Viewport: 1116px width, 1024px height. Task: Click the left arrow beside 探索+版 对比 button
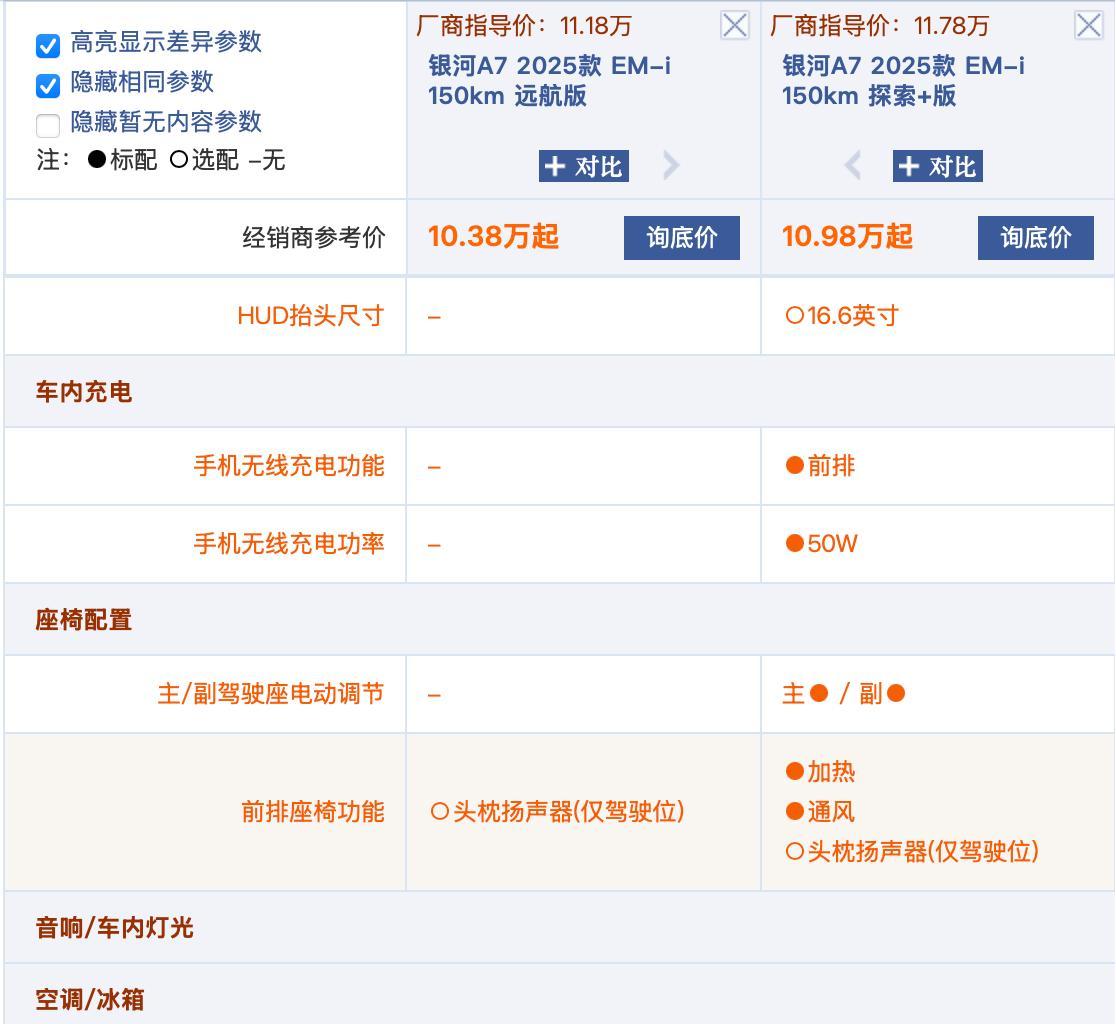pyautogui.click(x=853, y=166)
